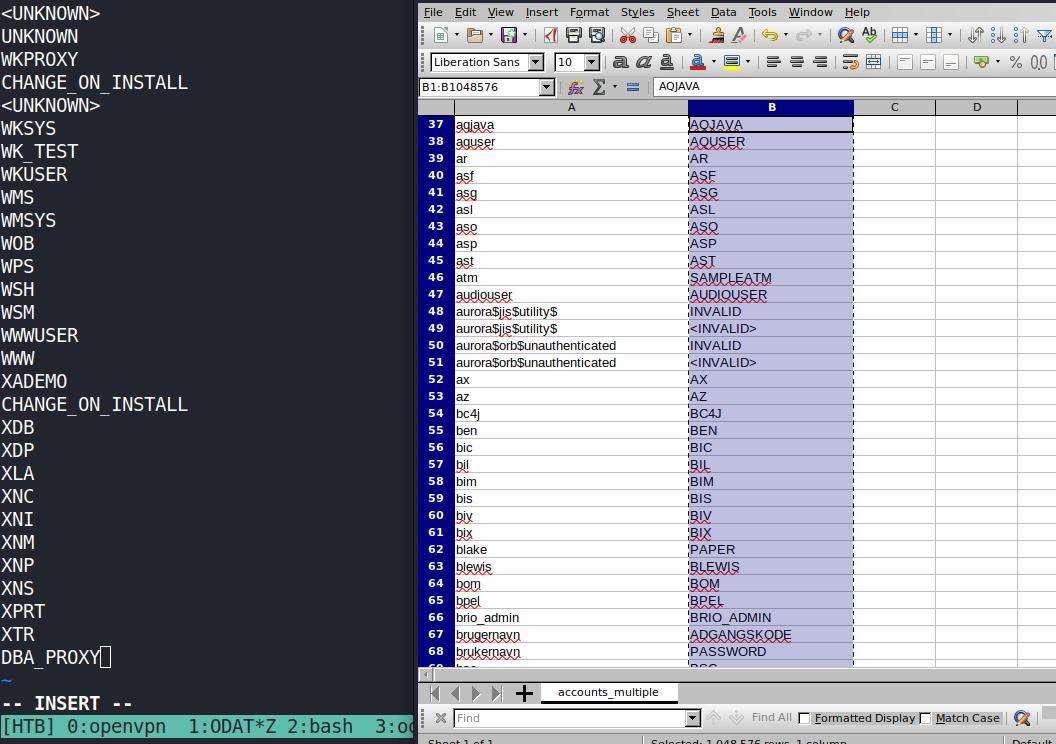Open the File menu

pos(433,12)
